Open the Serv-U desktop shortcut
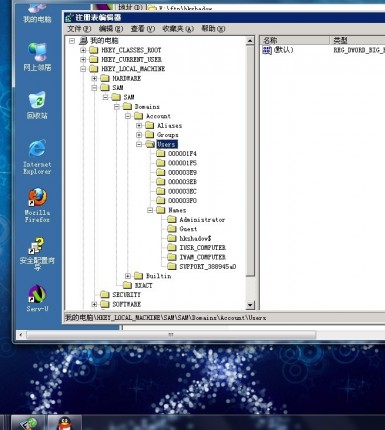Screen dimensions: 385x430 [37, 298]
